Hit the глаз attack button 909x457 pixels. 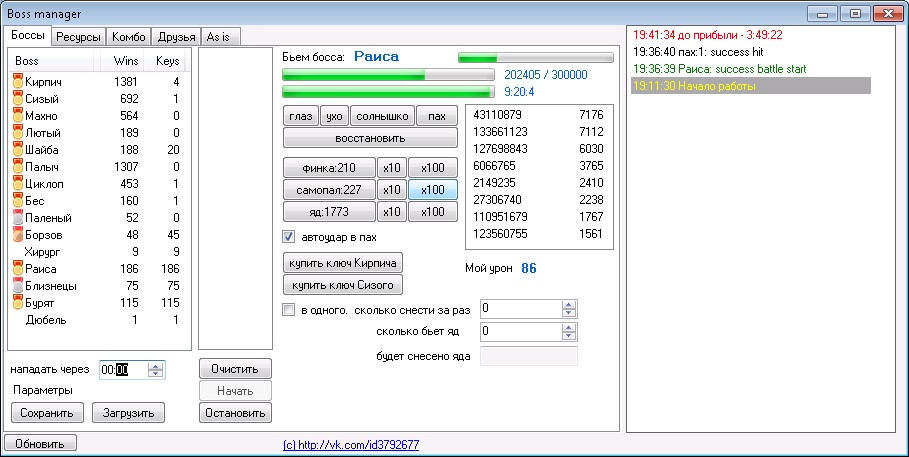300,117
